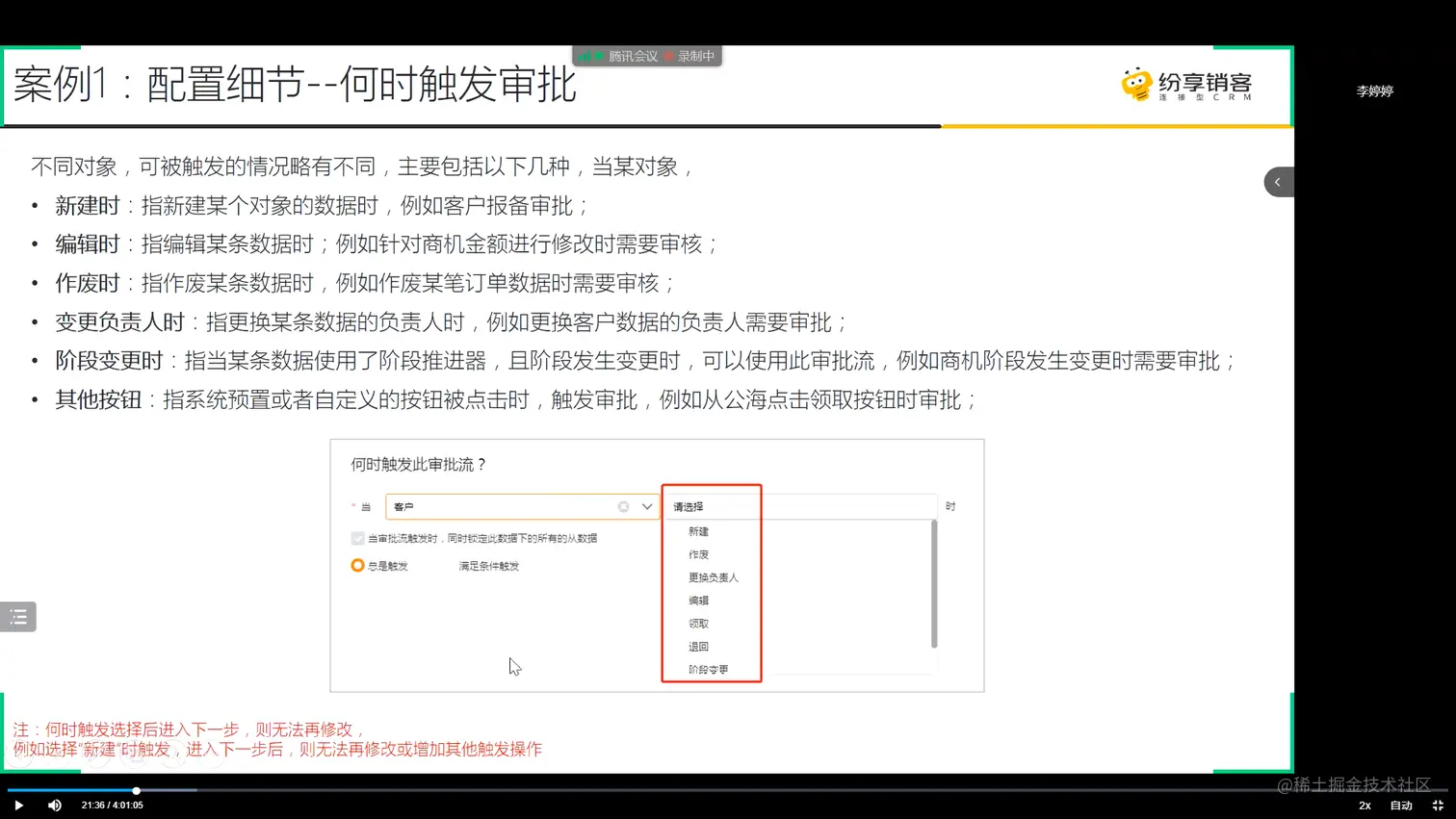1456x819 pixels.
Task: Click the presenter name 李婷婷
Action: click(x=1375, y=91)
